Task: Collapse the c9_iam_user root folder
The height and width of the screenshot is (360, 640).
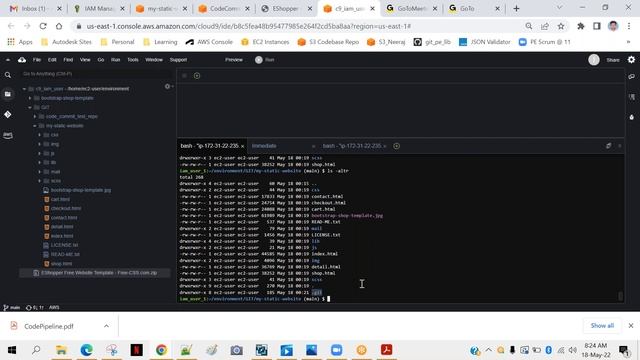Action: tap(24, 89)
